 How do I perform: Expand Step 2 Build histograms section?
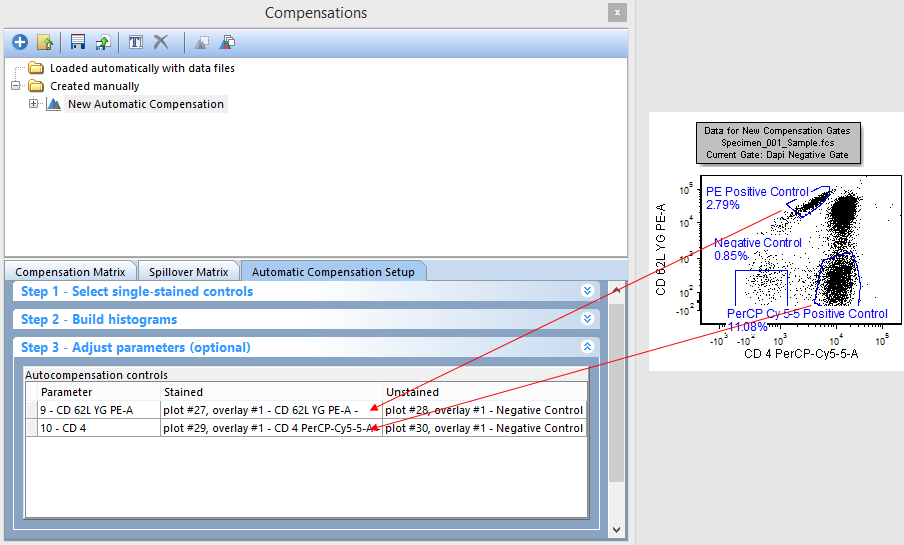[x=587, y=319]
